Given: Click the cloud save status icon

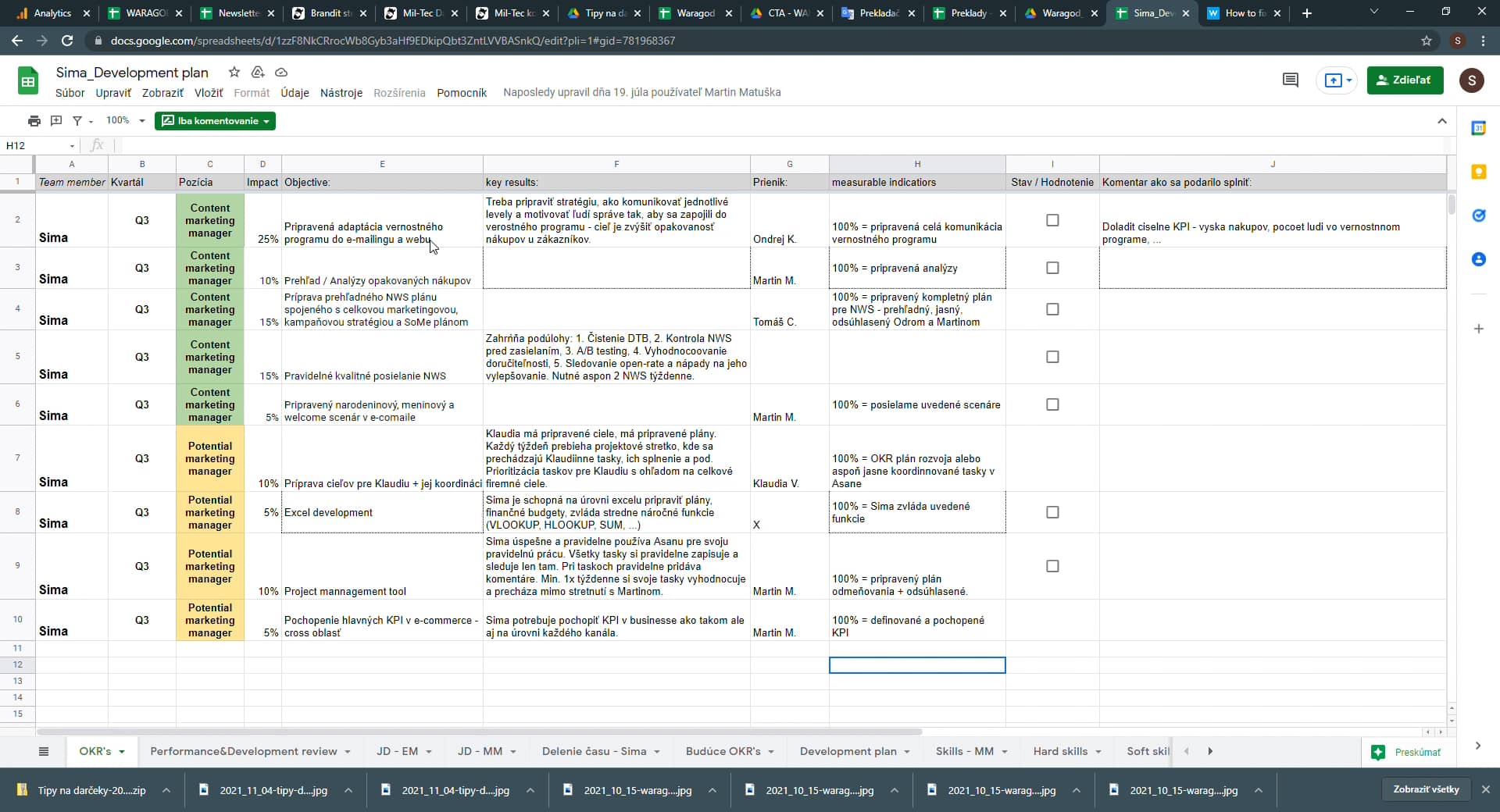Looking at the screenshot, I should (x=282, y=72).
